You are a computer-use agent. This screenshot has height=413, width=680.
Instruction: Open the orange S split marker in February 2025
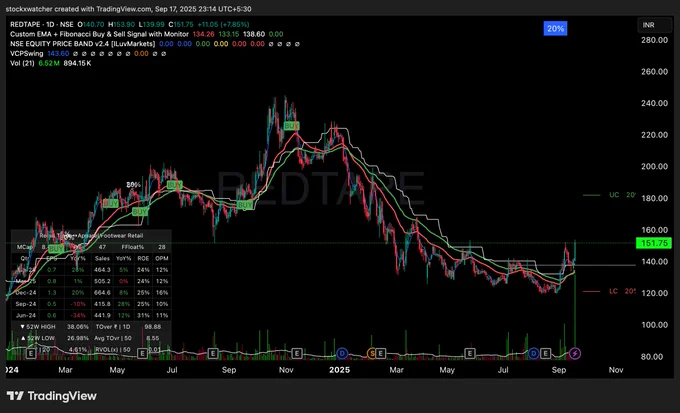(372, 354)
